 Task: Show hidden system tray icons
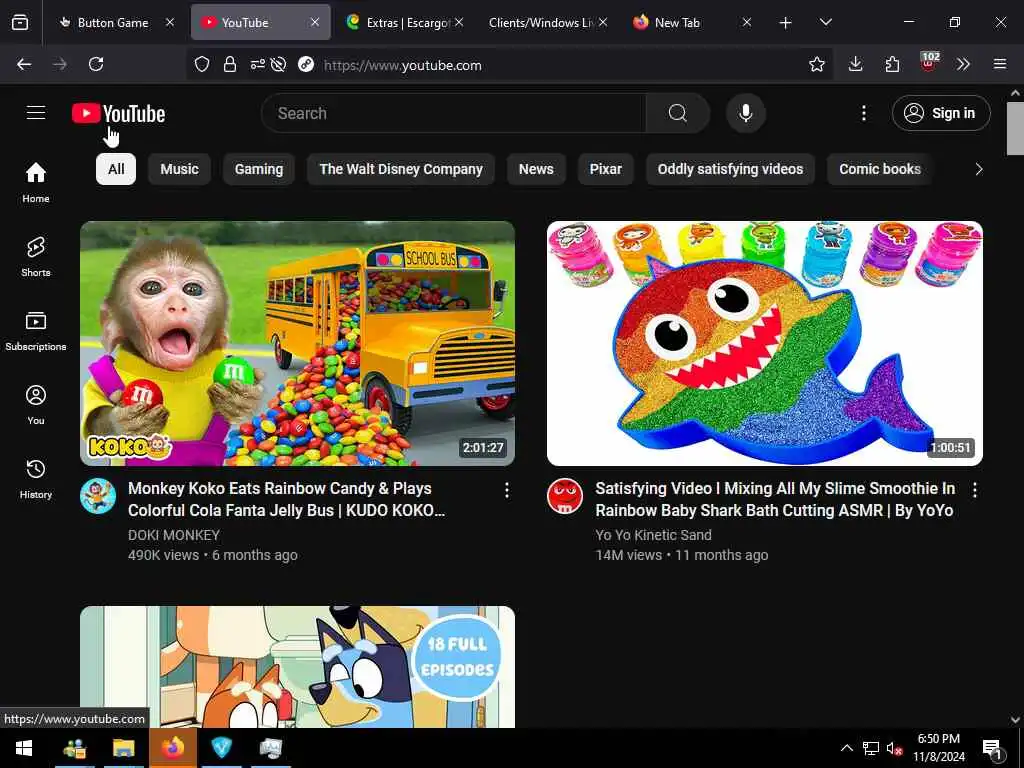(846, 748)
